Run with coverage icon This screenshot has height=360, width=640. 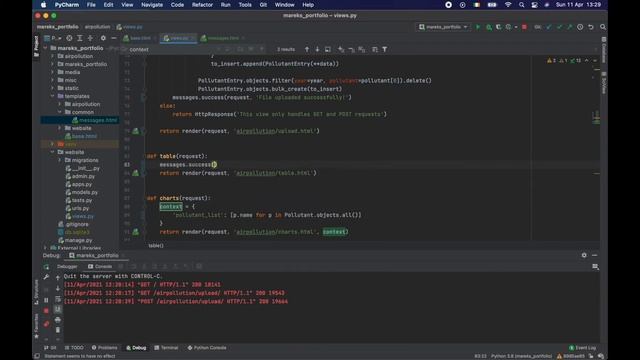pos(498,27)
